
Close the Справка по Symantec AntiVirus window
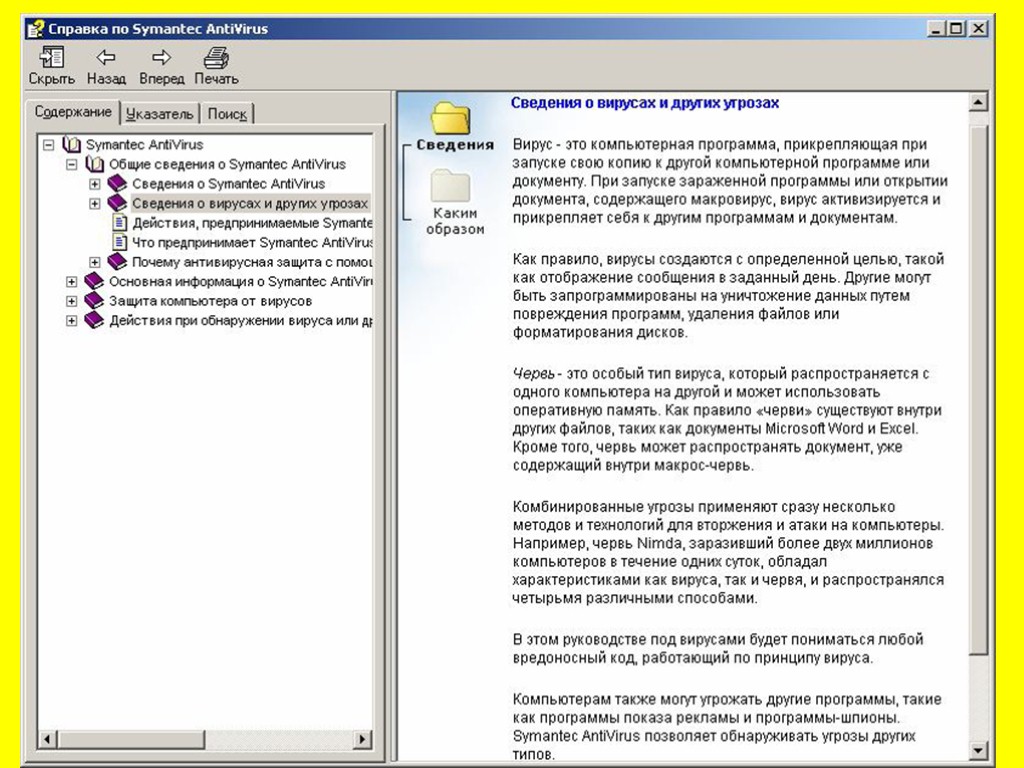[x=978, y=29]
